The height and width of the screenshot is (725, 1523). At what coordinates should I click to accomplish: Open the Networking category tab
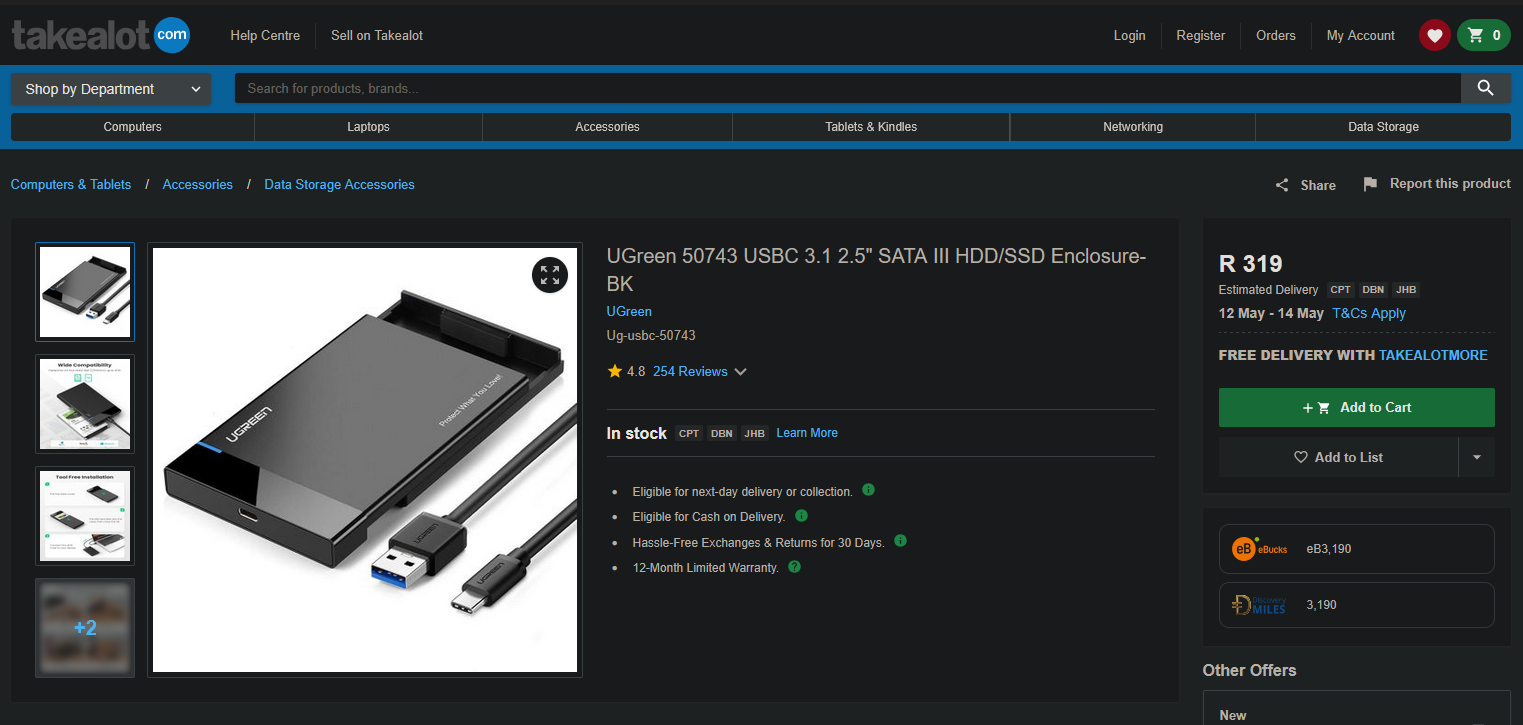click(1133, 127)
